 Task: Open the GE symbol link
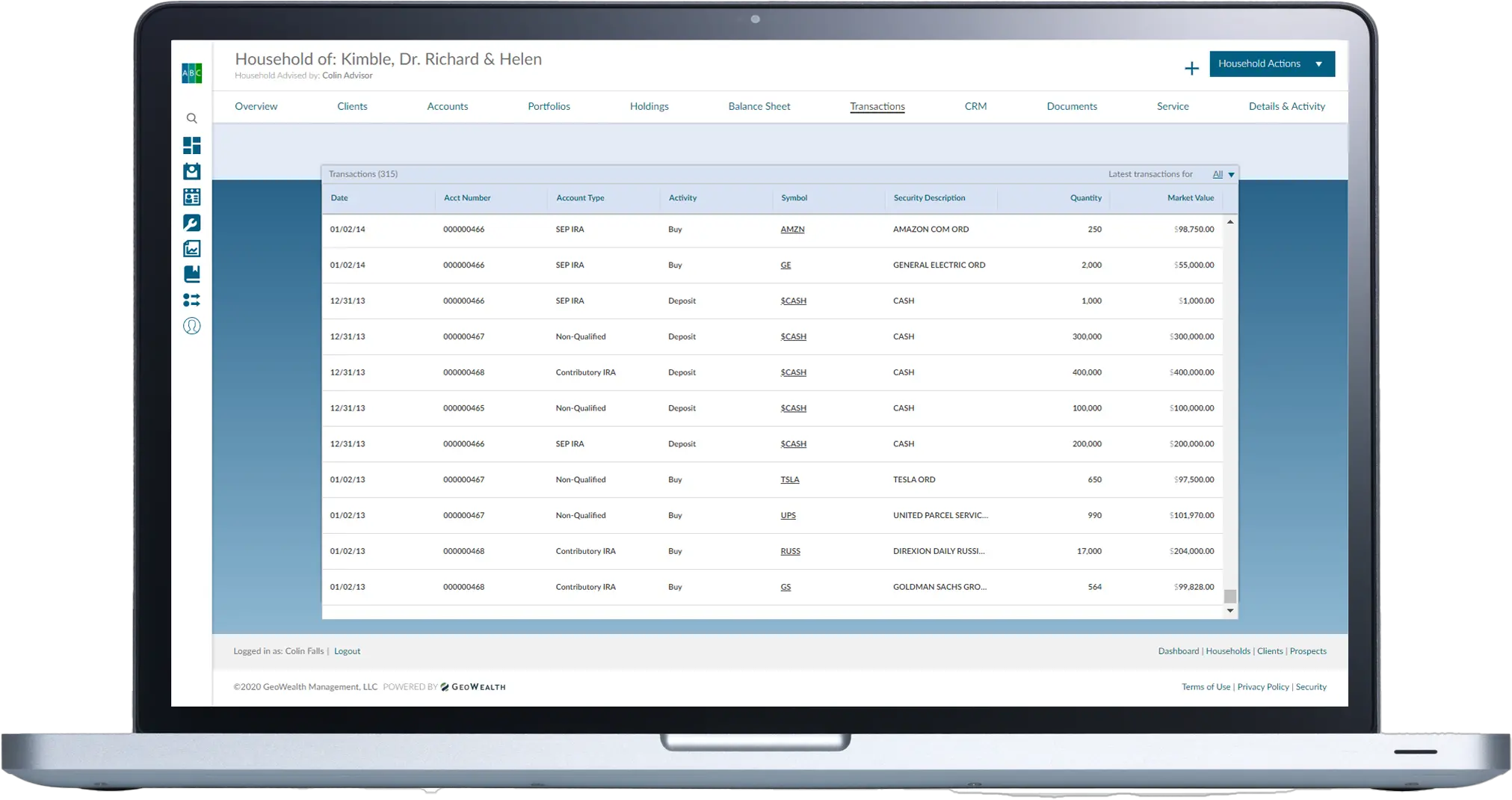pos(786,265)
